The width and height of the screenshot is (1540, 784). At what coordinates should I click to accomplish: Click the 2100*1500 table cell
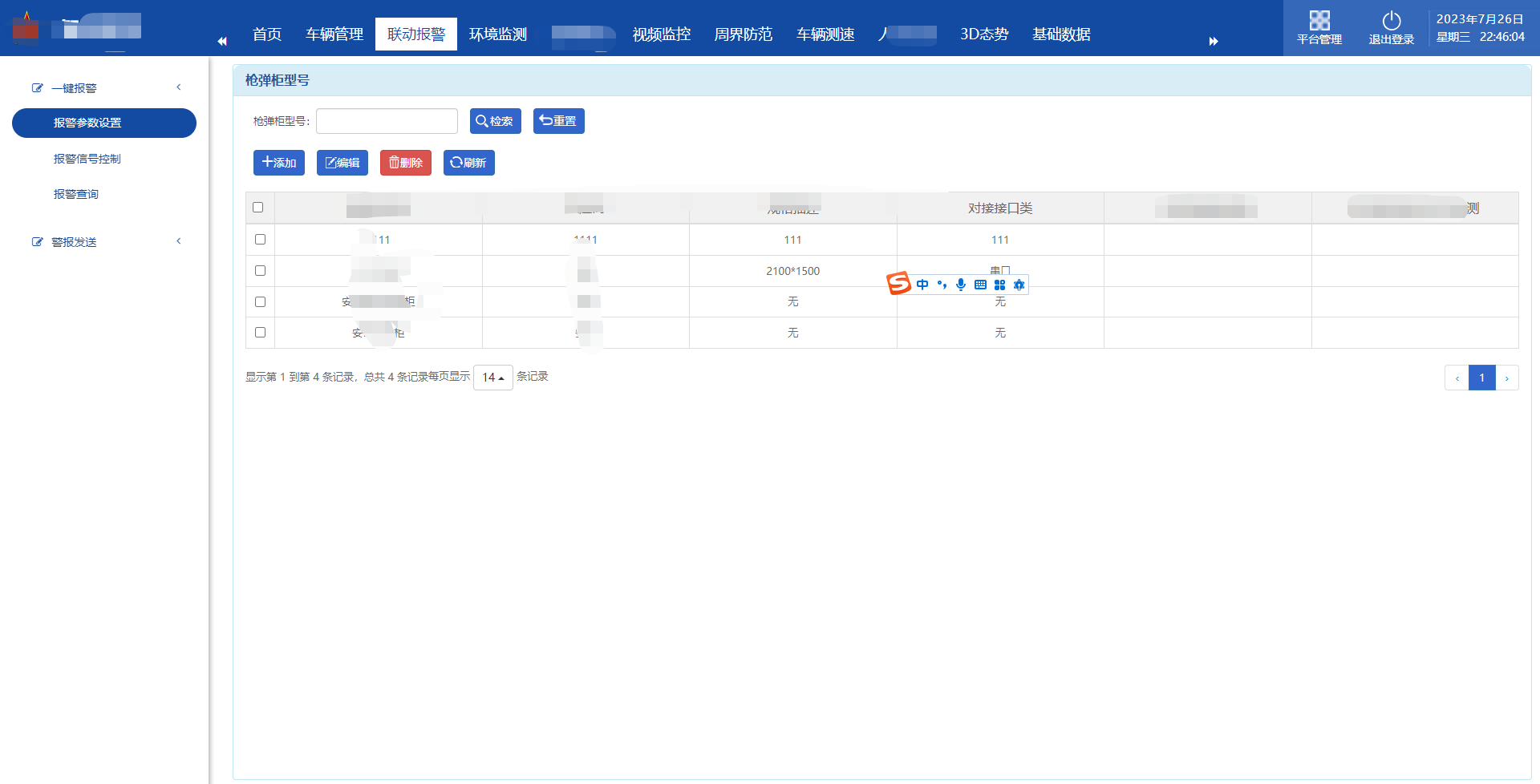pos(792,271)
